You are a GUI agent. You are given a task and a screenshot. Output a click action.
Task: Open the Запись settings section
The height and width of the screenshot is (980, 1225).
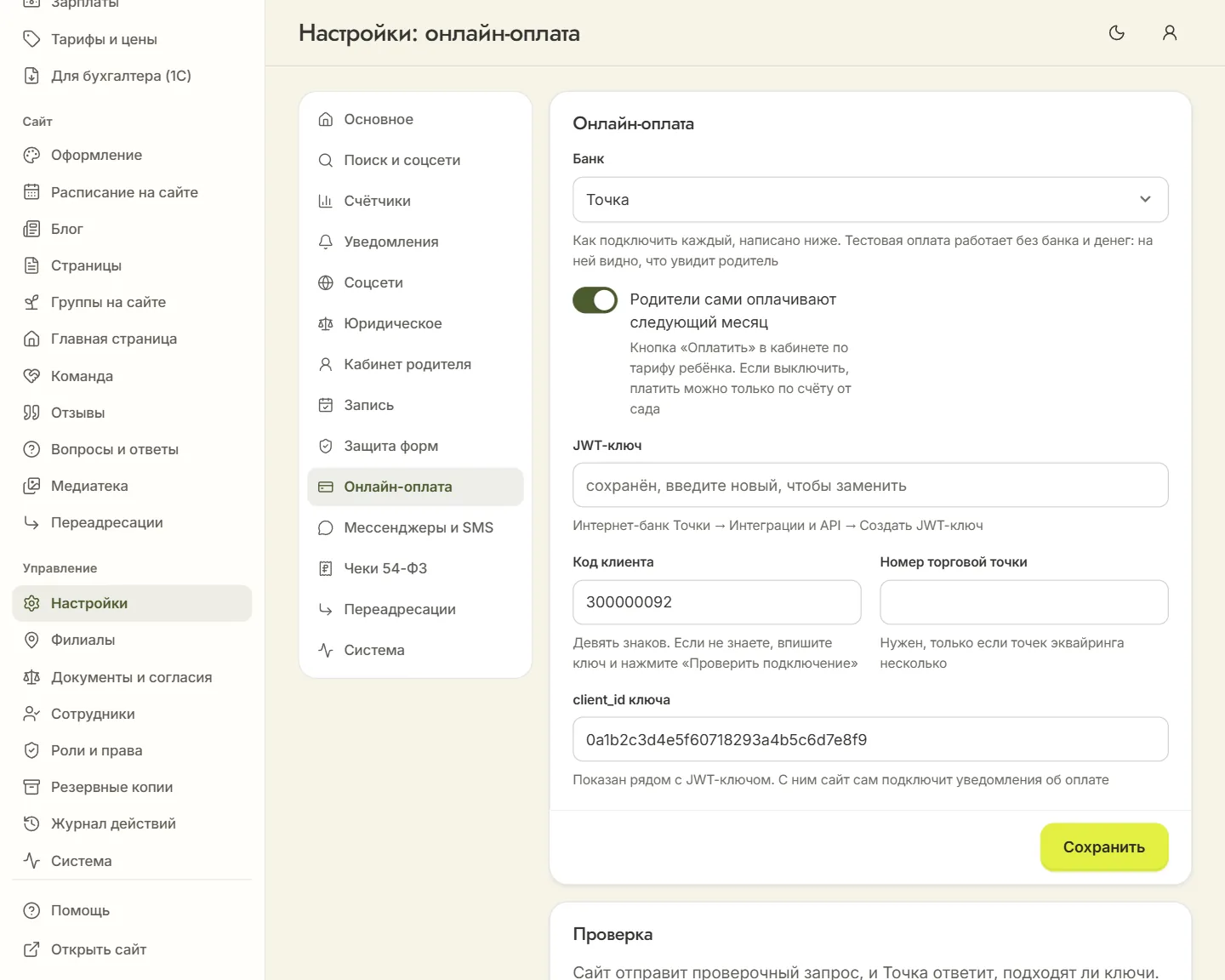415,405
